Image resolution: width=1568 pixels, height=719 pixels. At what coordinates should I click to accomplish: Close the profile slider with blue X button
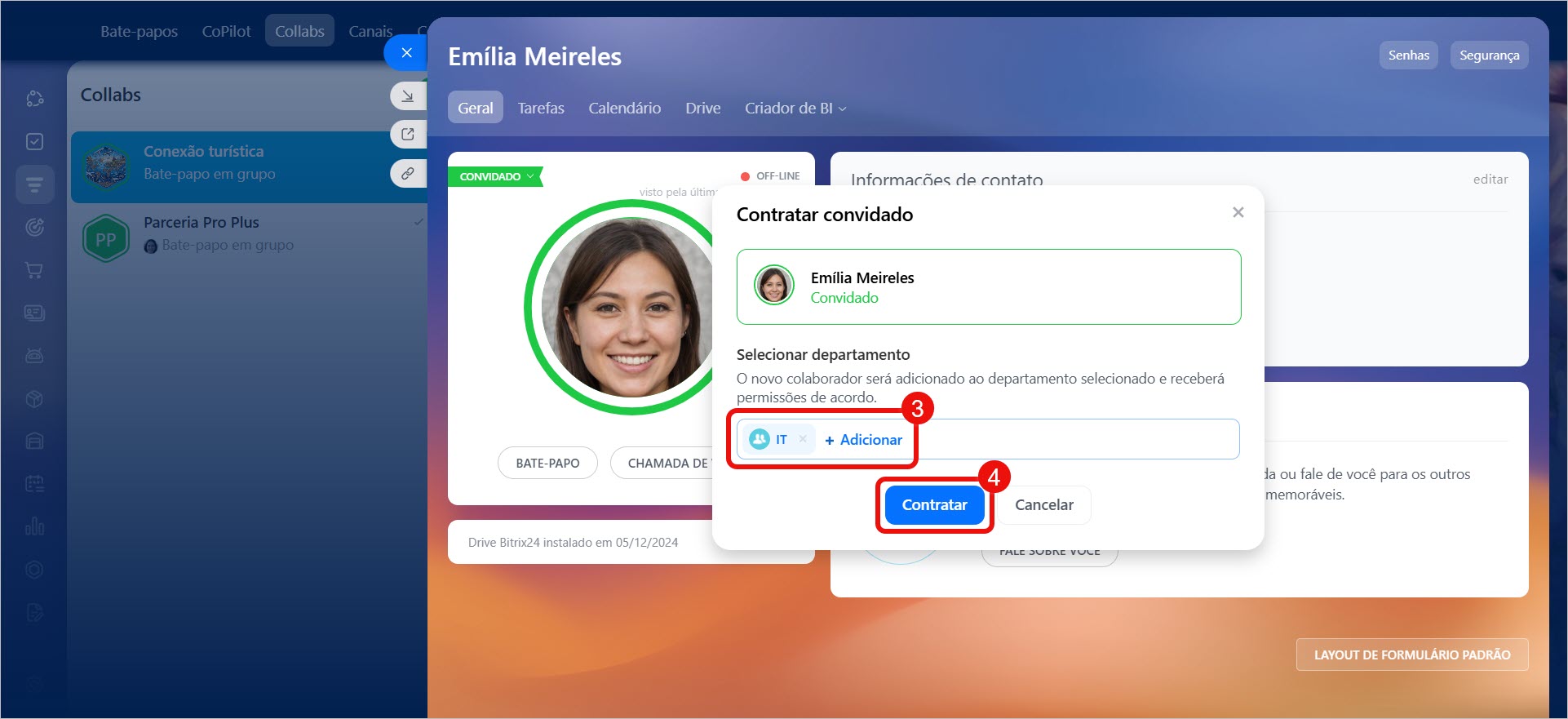point(406,53)
